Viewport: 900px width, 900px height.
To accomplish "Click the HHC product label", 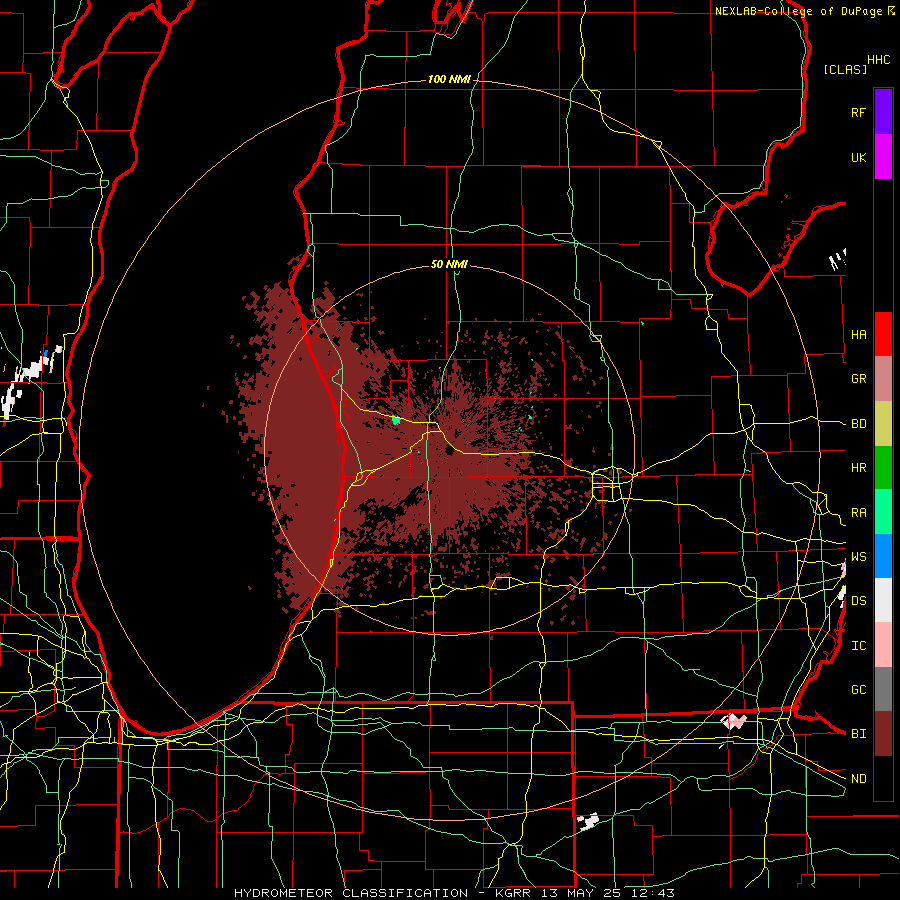I will pos(878,60).
